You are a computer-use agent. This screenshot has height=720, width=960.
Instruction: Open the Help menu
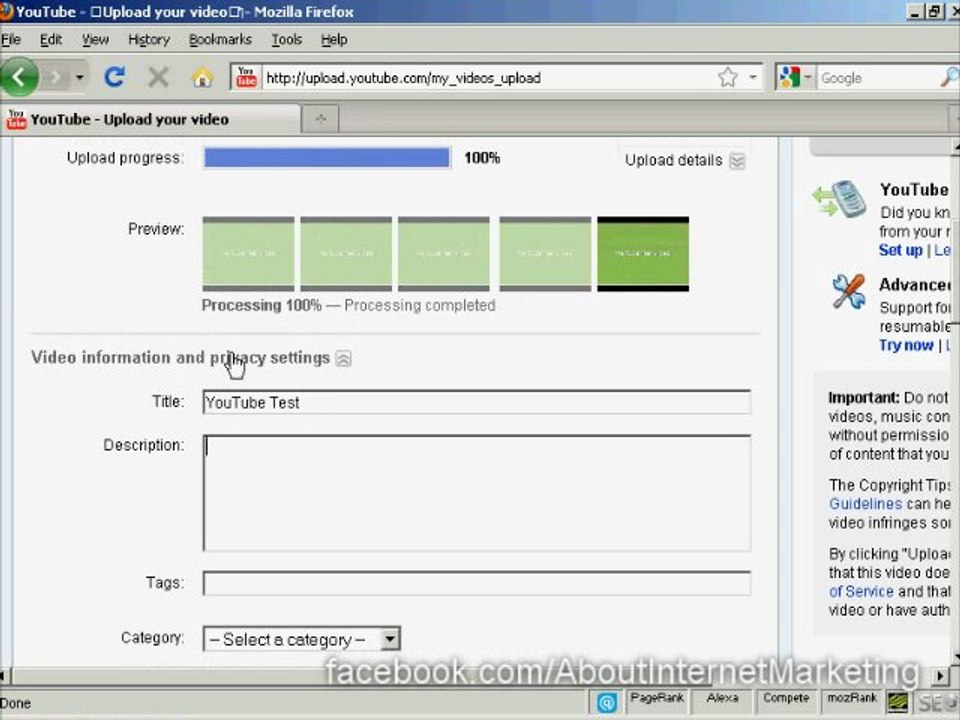pyautogui.click(x=334, y=40)
